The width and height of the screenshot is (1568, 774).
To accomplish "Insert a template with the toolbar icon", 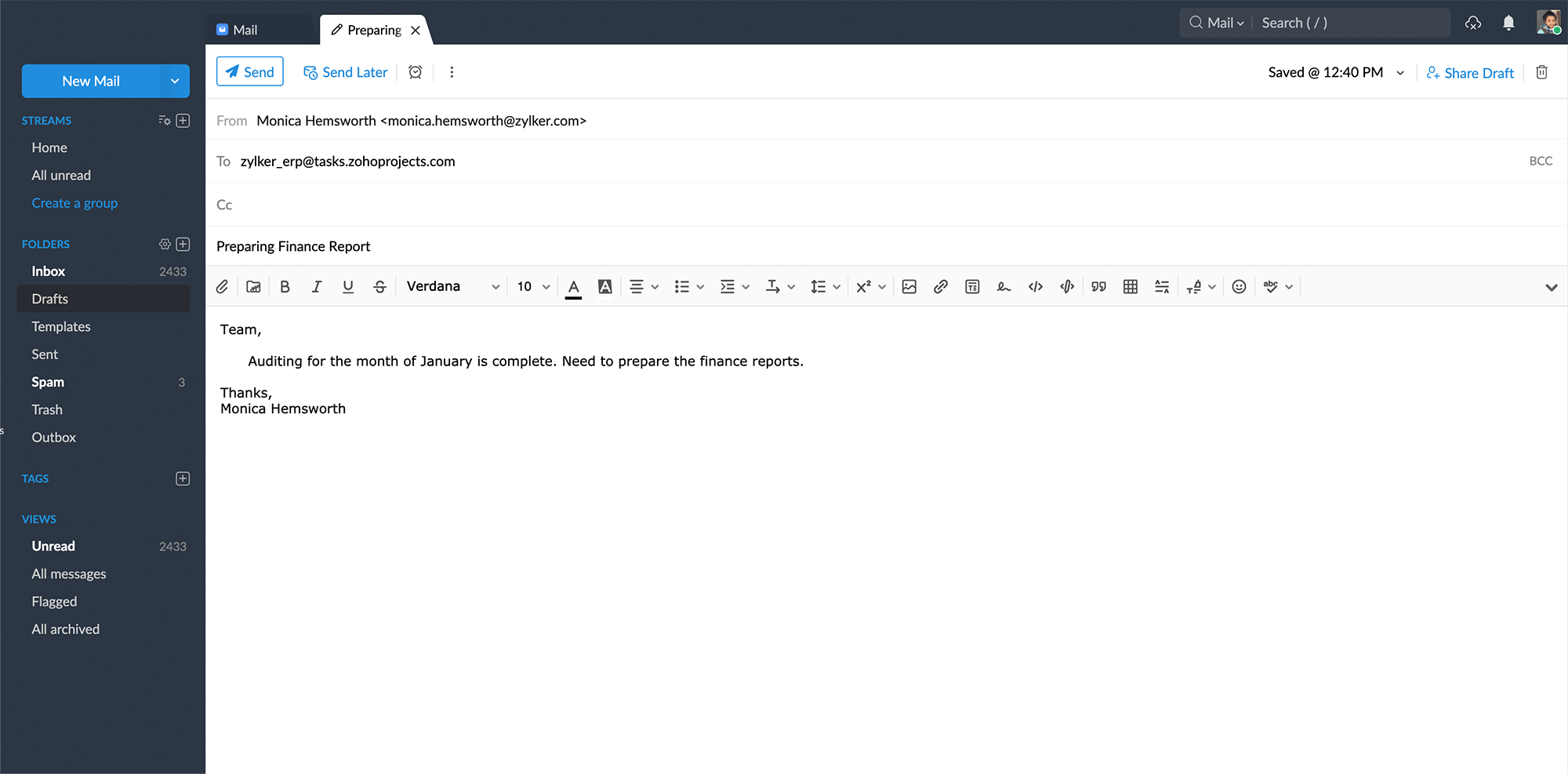I will tap(972, 287).
